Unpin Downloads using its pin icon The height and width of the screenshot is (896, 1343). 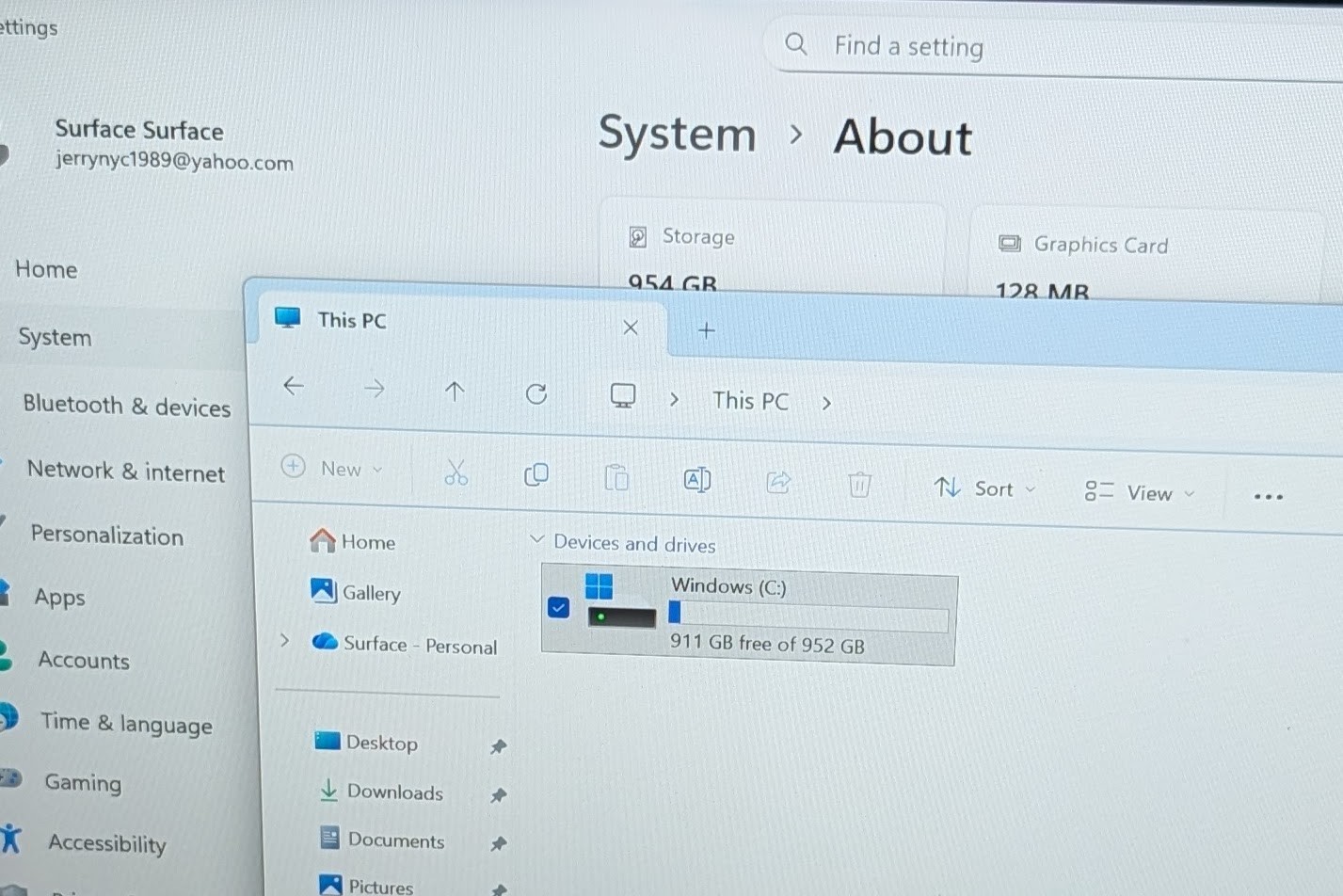(499, 796)
